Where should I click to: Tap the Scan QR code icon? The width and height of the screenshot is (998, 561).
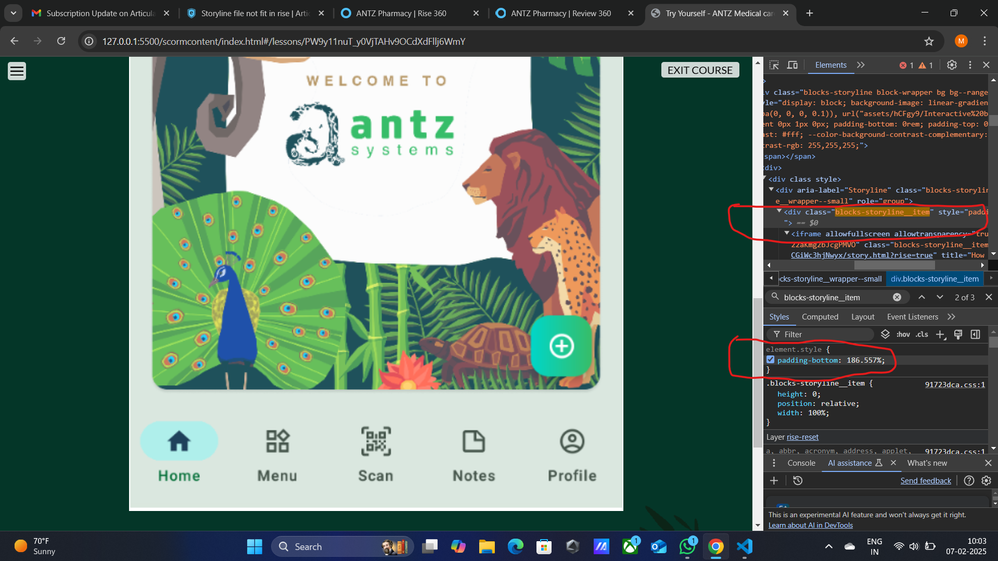(x=376, y=441)
